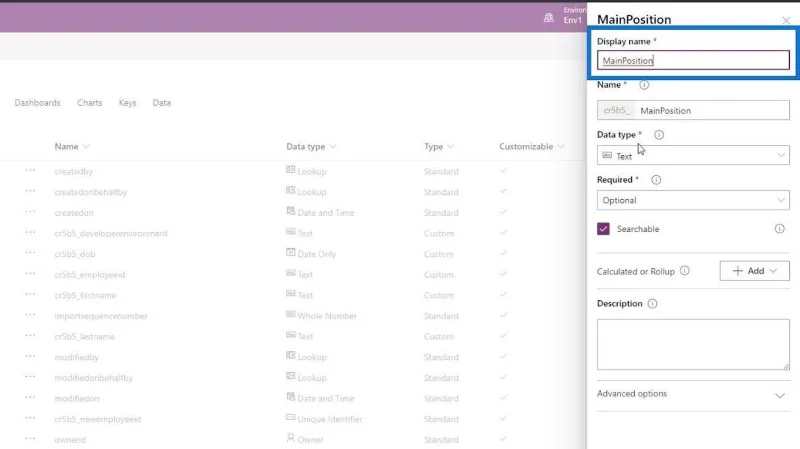Click the Env1 environment label in header
The image size is (800, 449).
click(572, 20)
